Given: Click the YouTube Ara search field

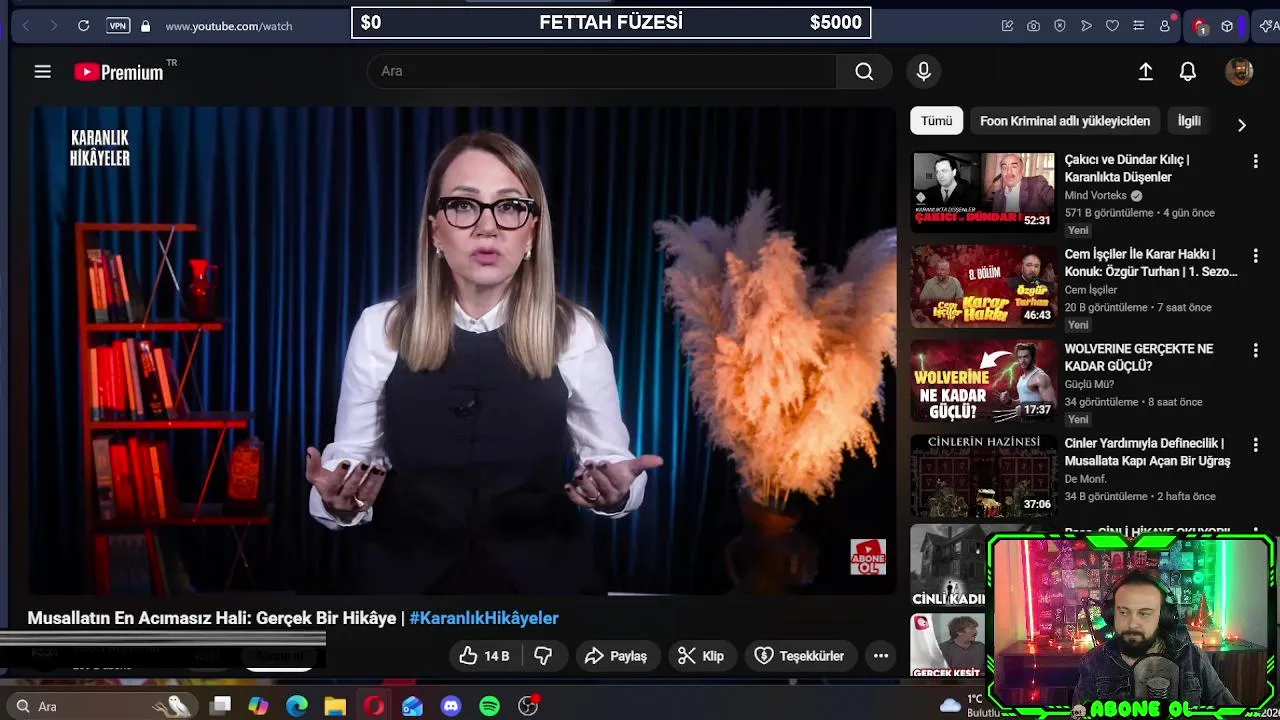Looking at the screenshot, I should (603, 71).
